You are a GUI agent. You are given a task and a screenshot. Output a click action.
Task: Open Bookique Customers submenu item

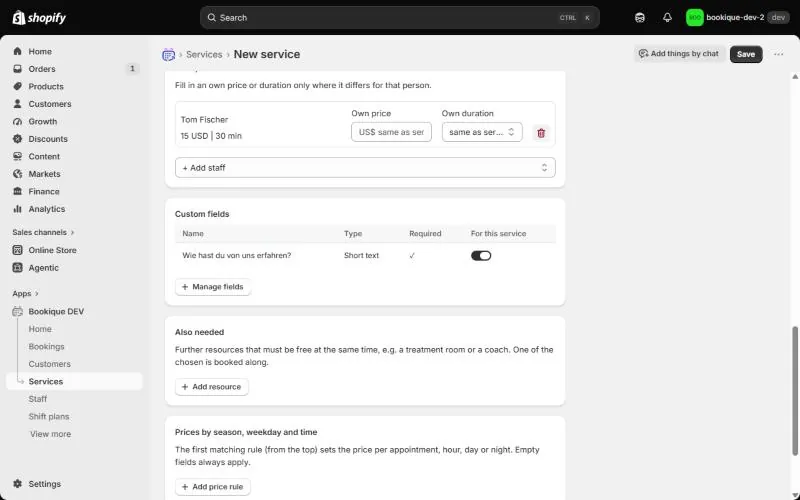(x=49, y=364)
